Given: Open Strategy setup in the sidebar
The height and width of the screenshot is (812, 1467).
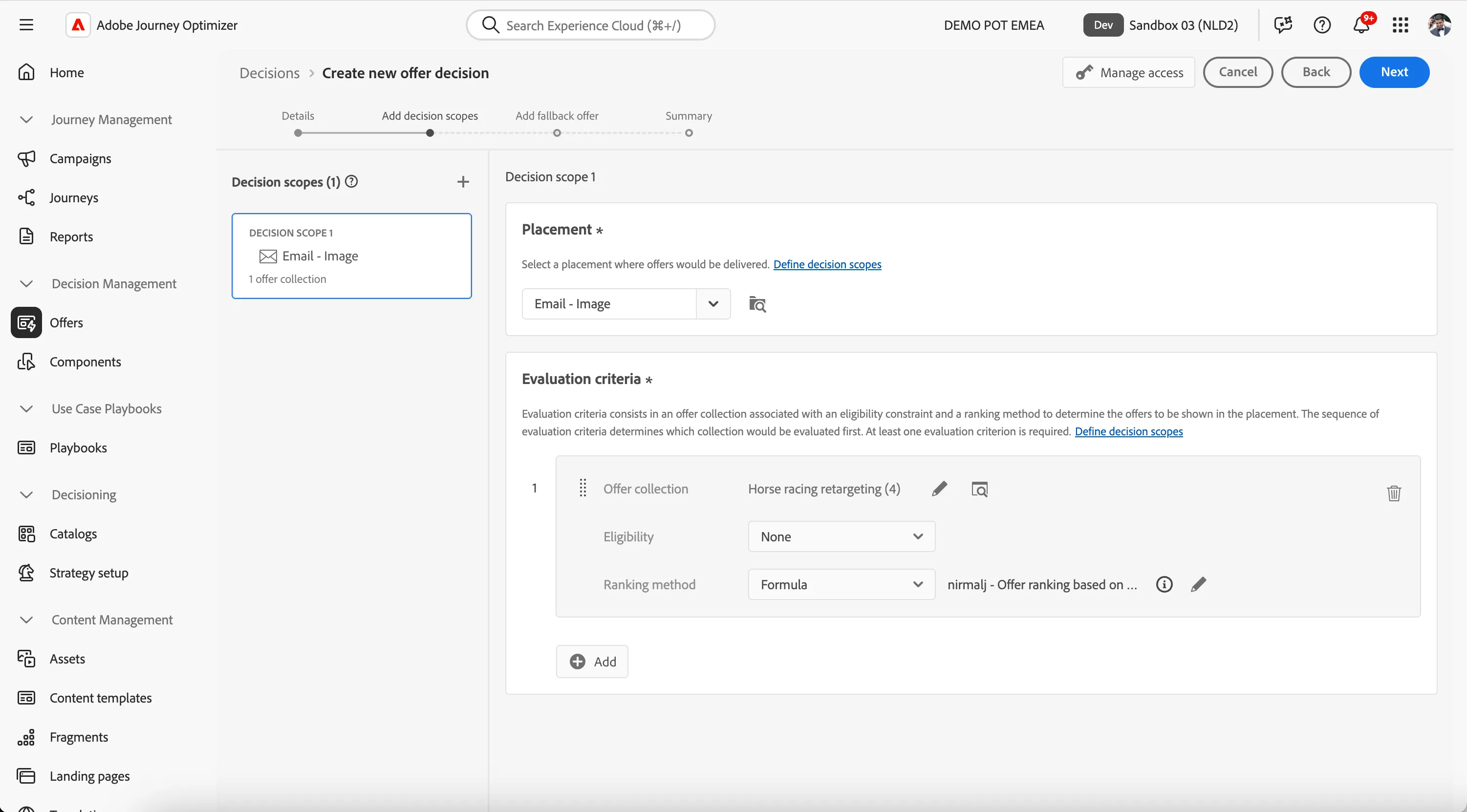Looking at the screenshot, I should (x=89, y=573).
